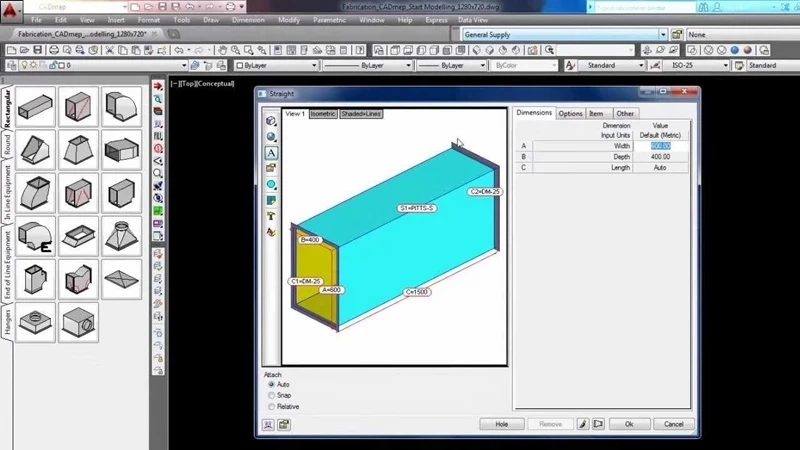The width and height of the screenshot is (800, 450).
Task: Save the drawing using the toolbar disk icon
Action: pos(38,50)
